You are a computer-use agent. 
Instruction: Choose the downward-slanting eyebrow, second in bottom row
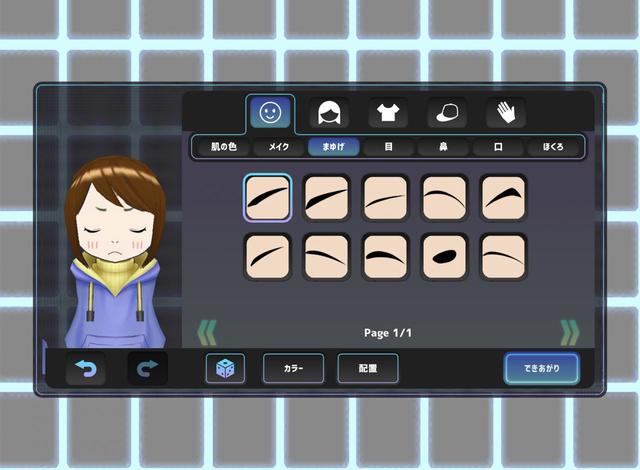pyautogui.click(x=326, y=257)
